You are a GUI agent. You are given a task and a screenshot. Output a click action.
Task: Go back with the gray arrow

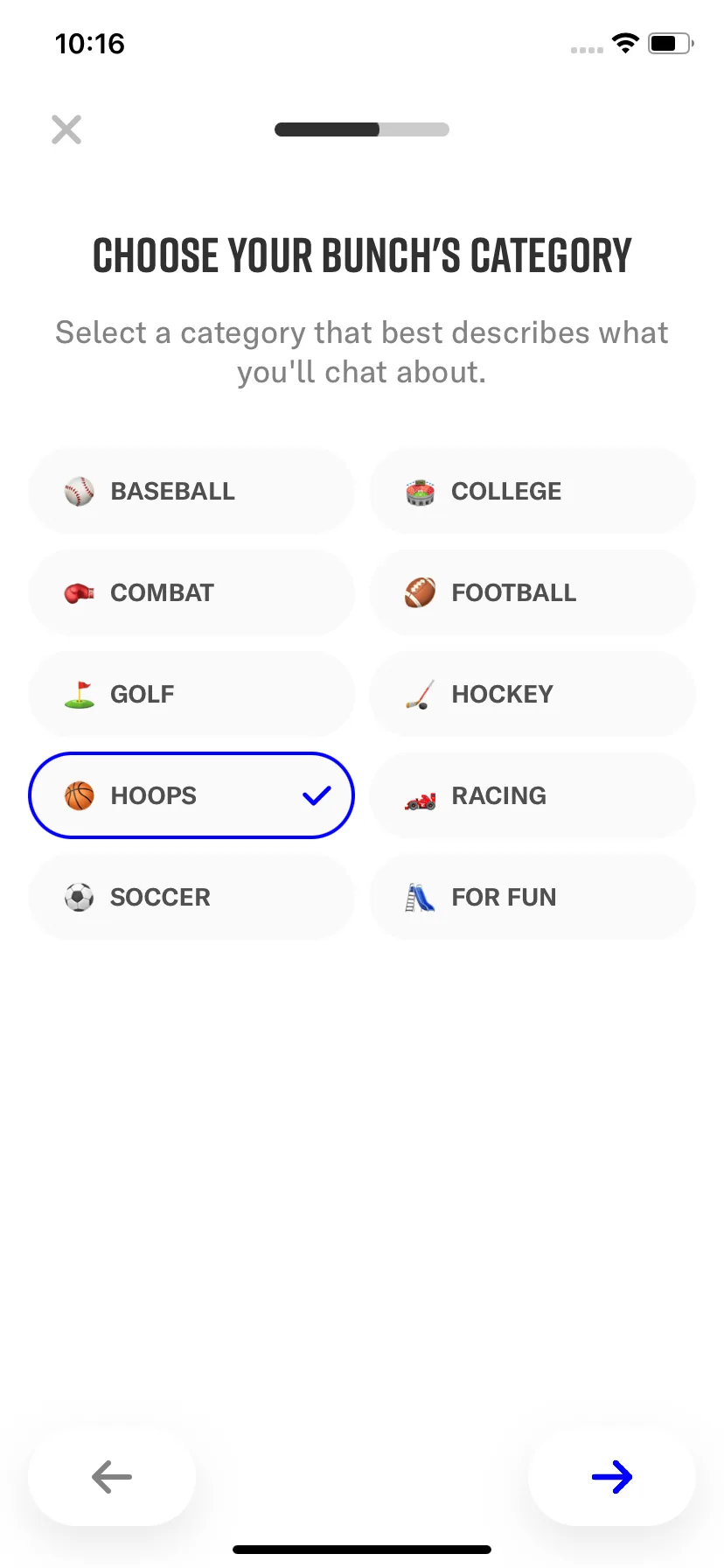pyautogui.click(x=112, y=1477)
